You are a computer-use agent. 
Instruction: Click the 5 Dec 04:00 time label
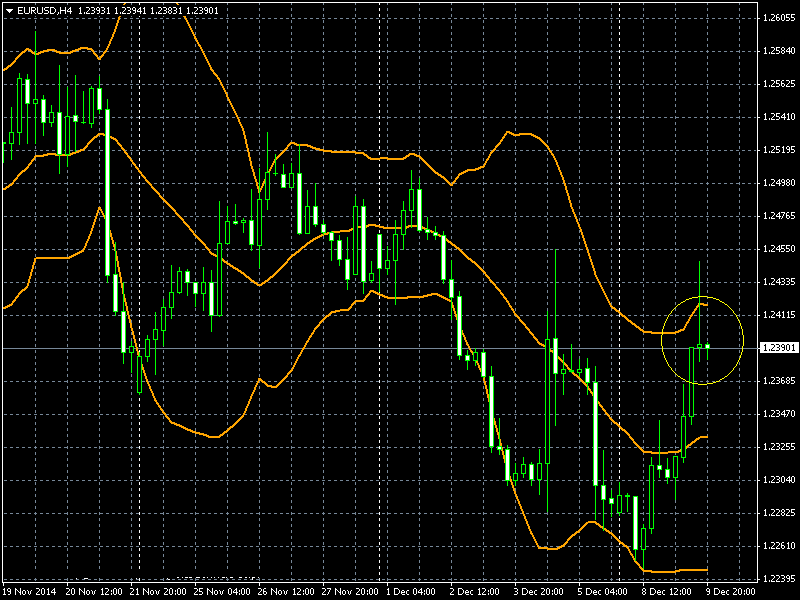point(603,592)
